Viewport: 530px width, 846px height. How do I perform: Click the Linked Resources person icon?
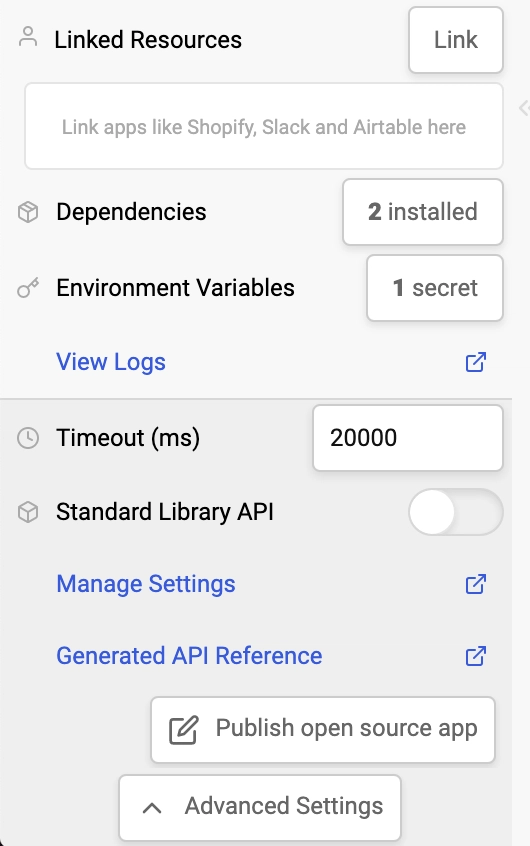(28, 37)
